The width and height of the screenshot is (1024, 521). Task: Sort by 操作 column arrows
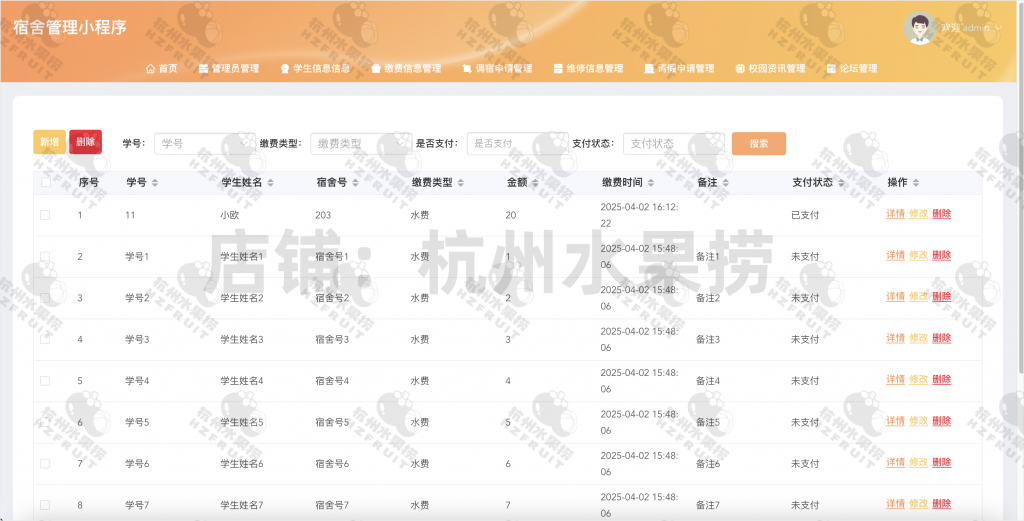point(916,183)
